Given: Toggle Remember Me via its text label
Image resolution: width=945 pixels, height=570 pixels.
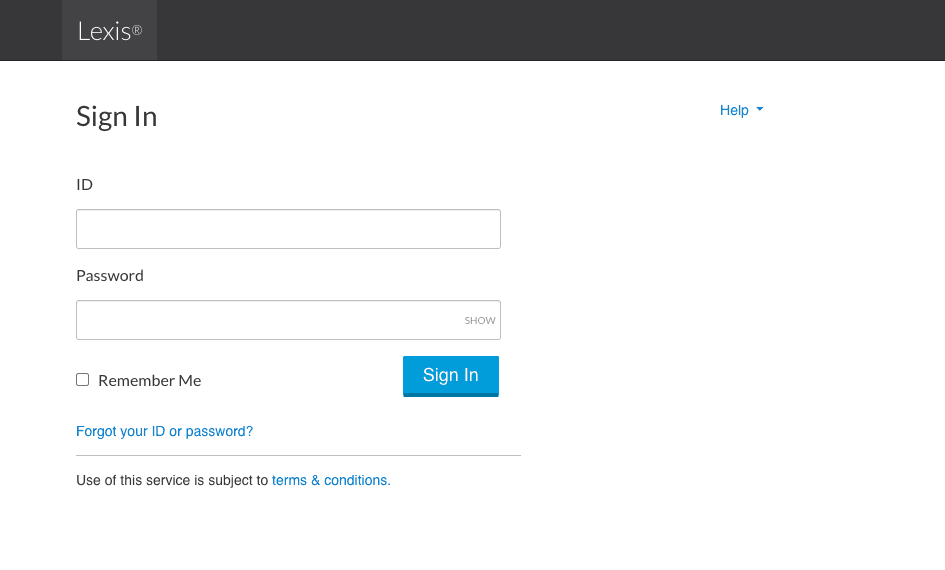Looking at the screenshot, I should tap(149, 381).
